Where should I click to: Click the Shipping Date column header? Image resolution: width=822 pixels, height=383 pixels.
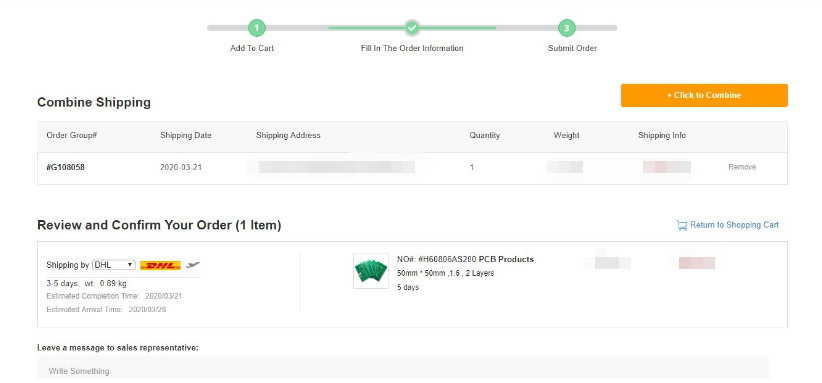[x=186, y=135]
